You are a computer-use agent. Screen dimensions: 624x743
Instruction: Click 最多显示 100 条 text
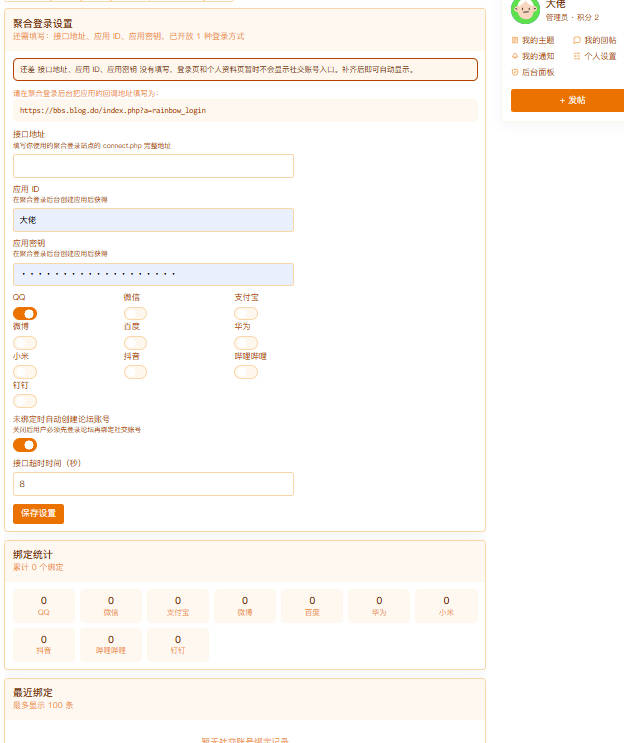pyautogui.click(x=43, y=705)
